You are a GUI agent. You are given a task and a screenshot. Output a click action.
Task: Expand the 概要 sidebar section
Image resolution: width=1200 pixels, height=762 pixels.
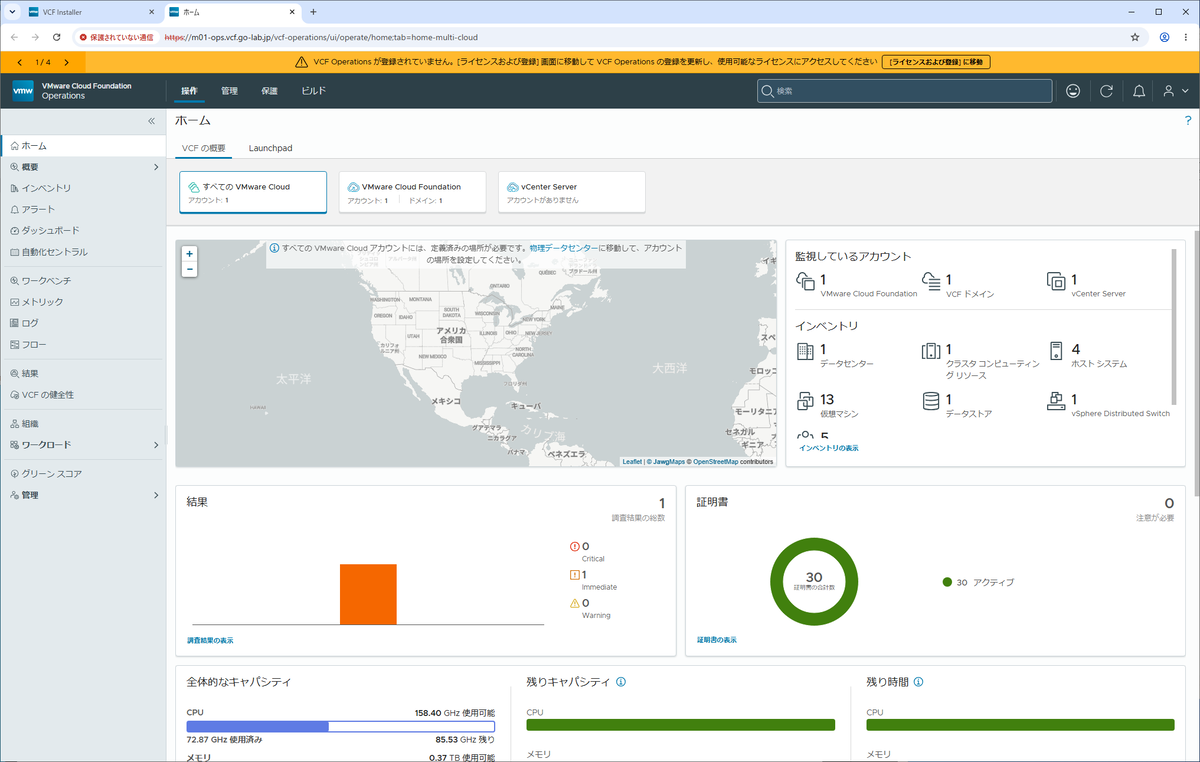[156, 167]
